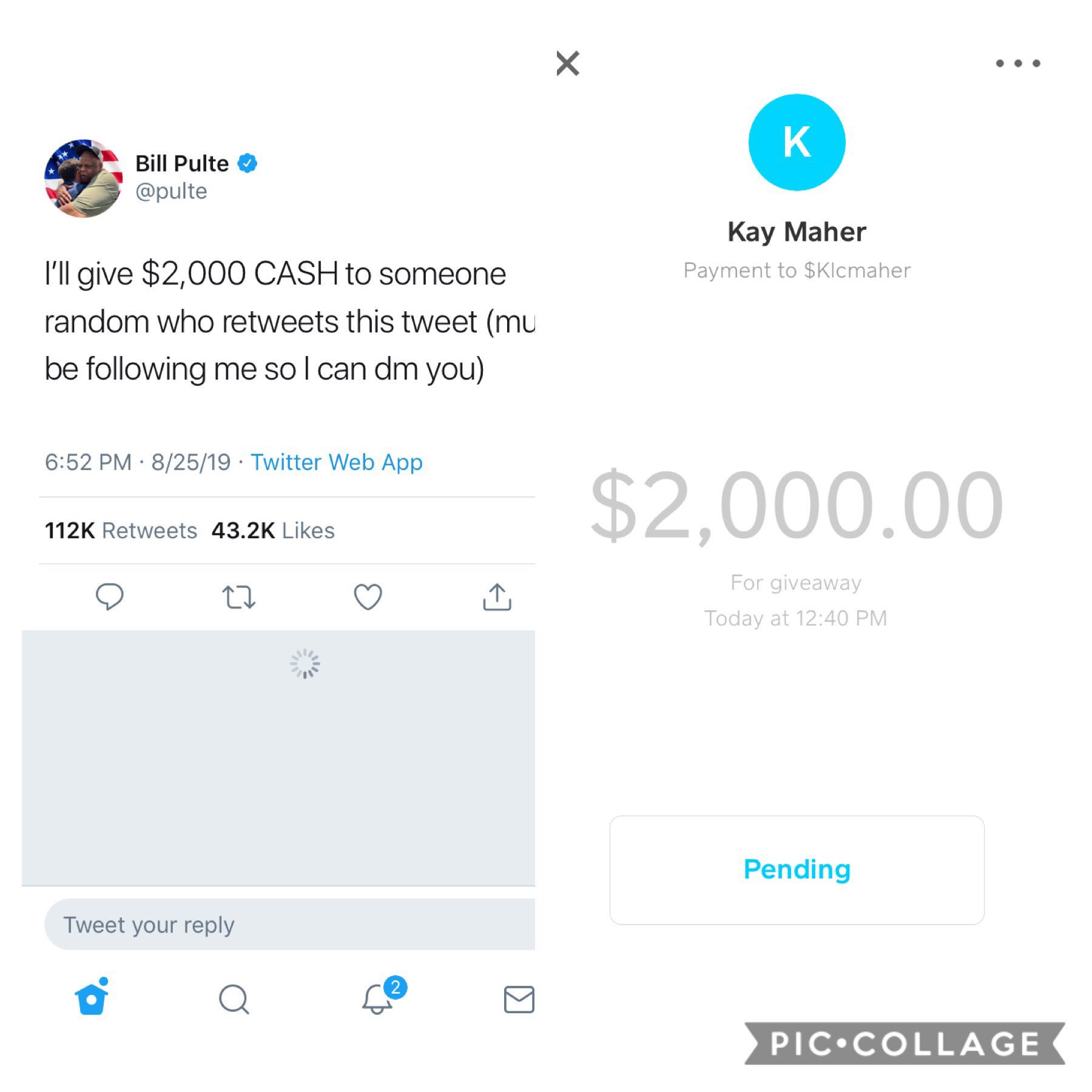The image size is (1092, 1092).
Task: Open the share tweet icon
Action: click(497, 597)
